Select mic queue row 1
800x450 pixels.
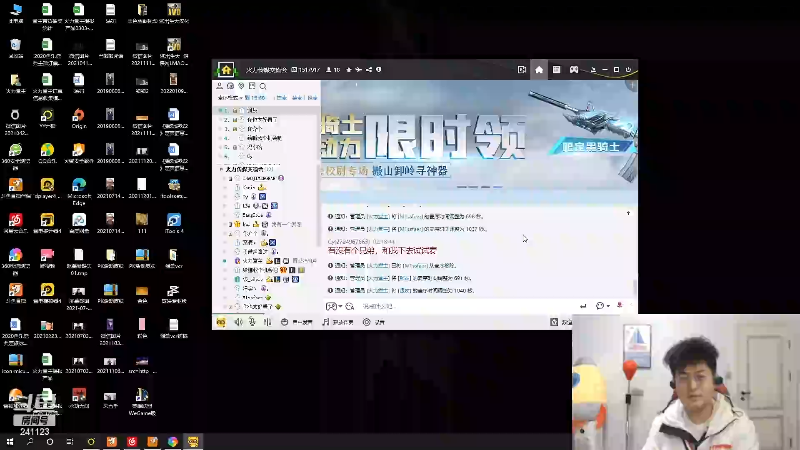point(267,110)
